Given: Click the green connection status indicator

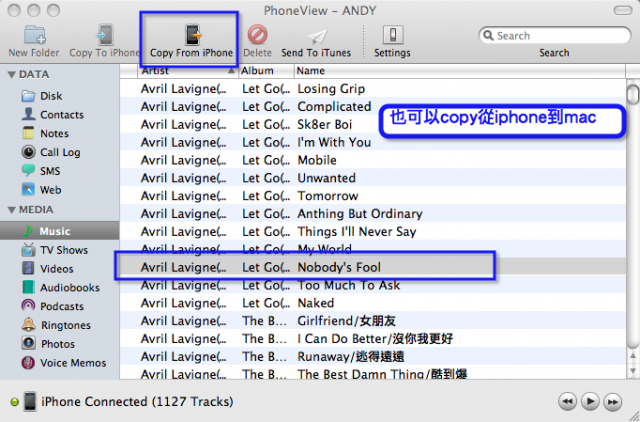Looking at the screenshot, I should click(14, 402).
